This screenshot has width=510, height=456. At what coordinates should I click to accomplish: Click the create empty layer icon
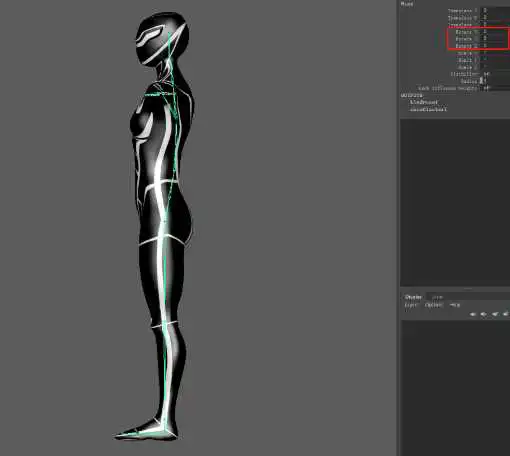pyautogui.click(x=495, y=314)
